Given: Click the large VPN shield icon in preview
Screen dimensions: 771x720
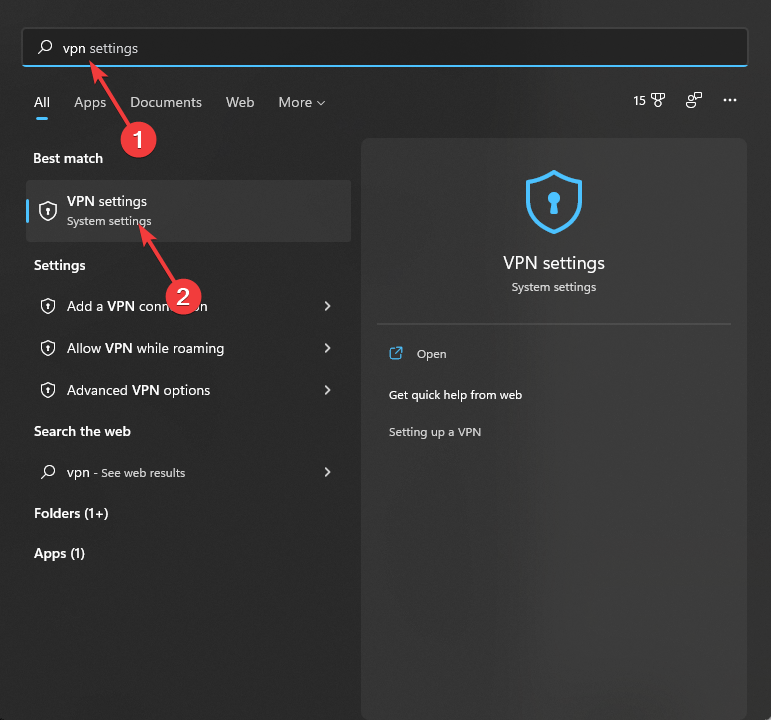Looking at the screenshot, I should (553, 203).
